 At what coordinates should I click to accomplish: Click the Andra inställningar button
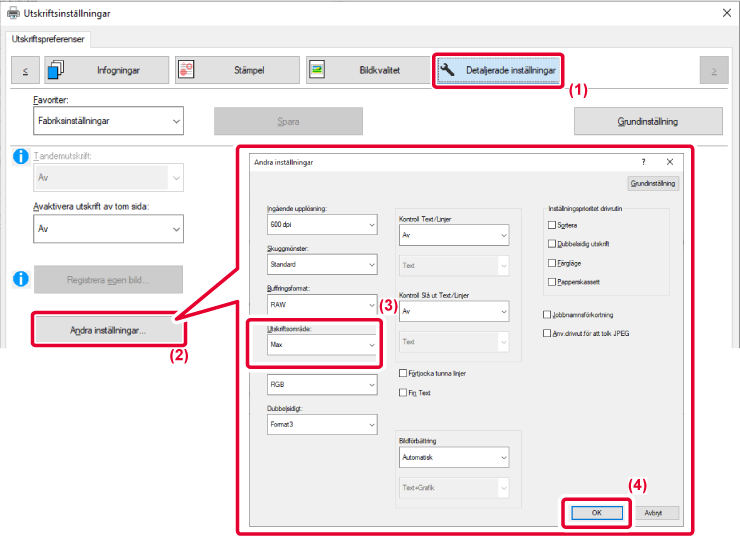(x=108, y=330)
